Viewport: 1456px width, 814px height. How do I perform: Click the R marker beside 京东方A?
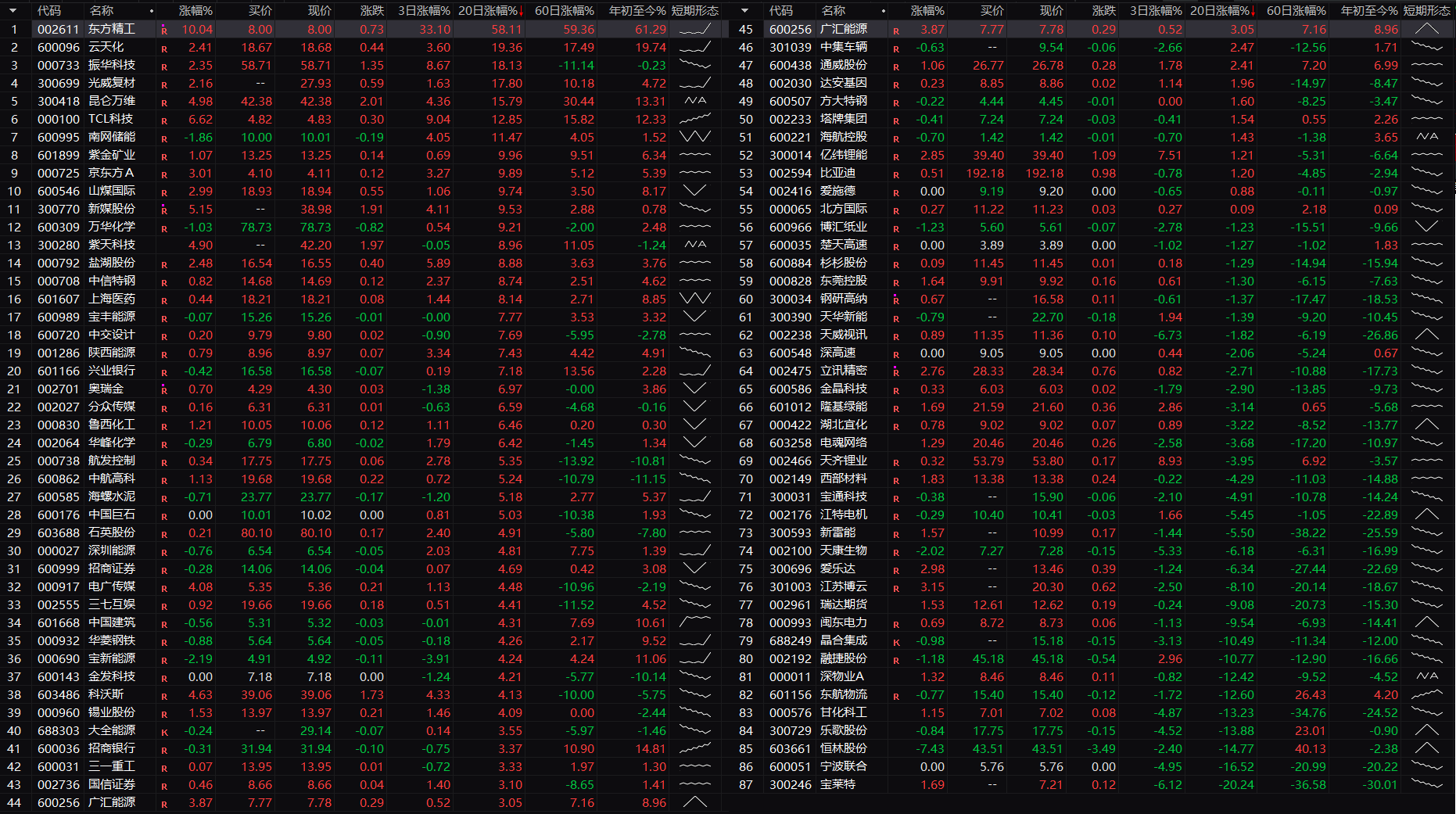click(164, 174)
